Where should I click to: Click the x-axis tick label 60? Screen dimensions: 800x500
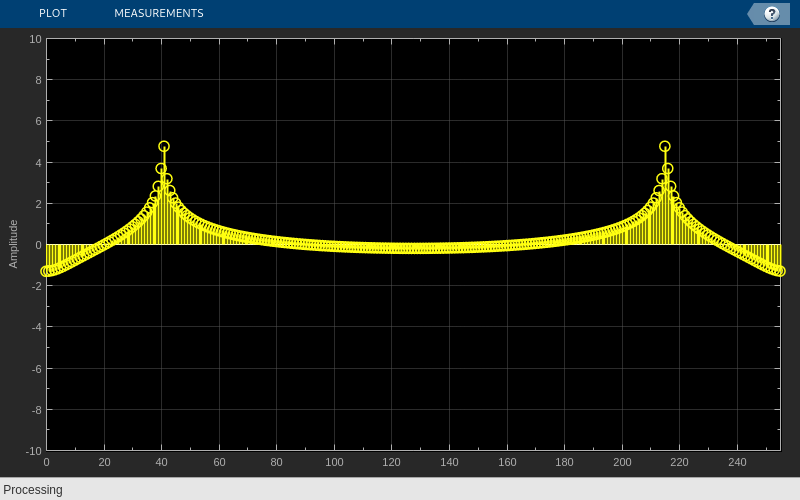219,462
